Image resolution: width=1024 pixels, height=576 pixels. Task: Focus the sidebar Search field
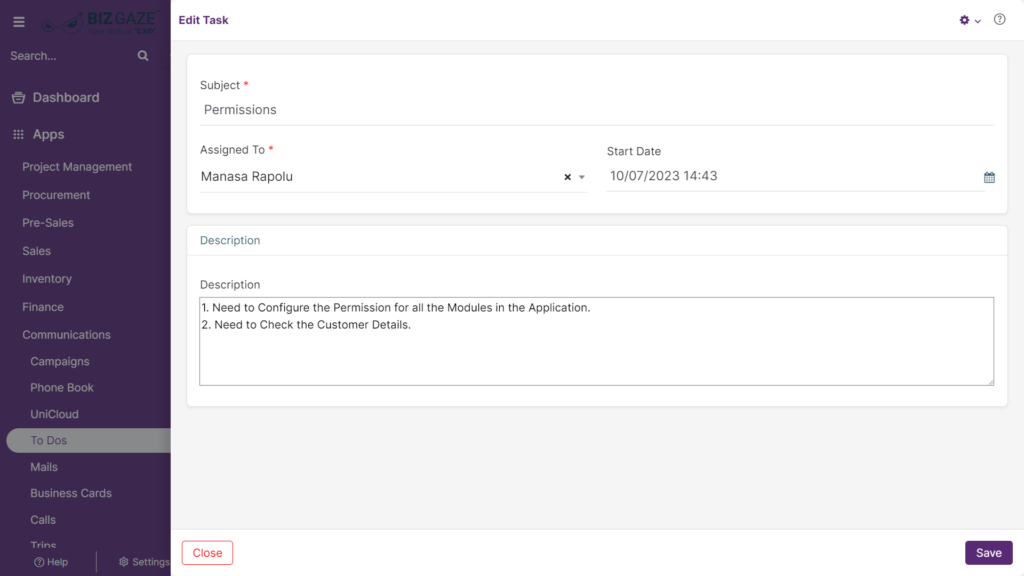(71, 56)
